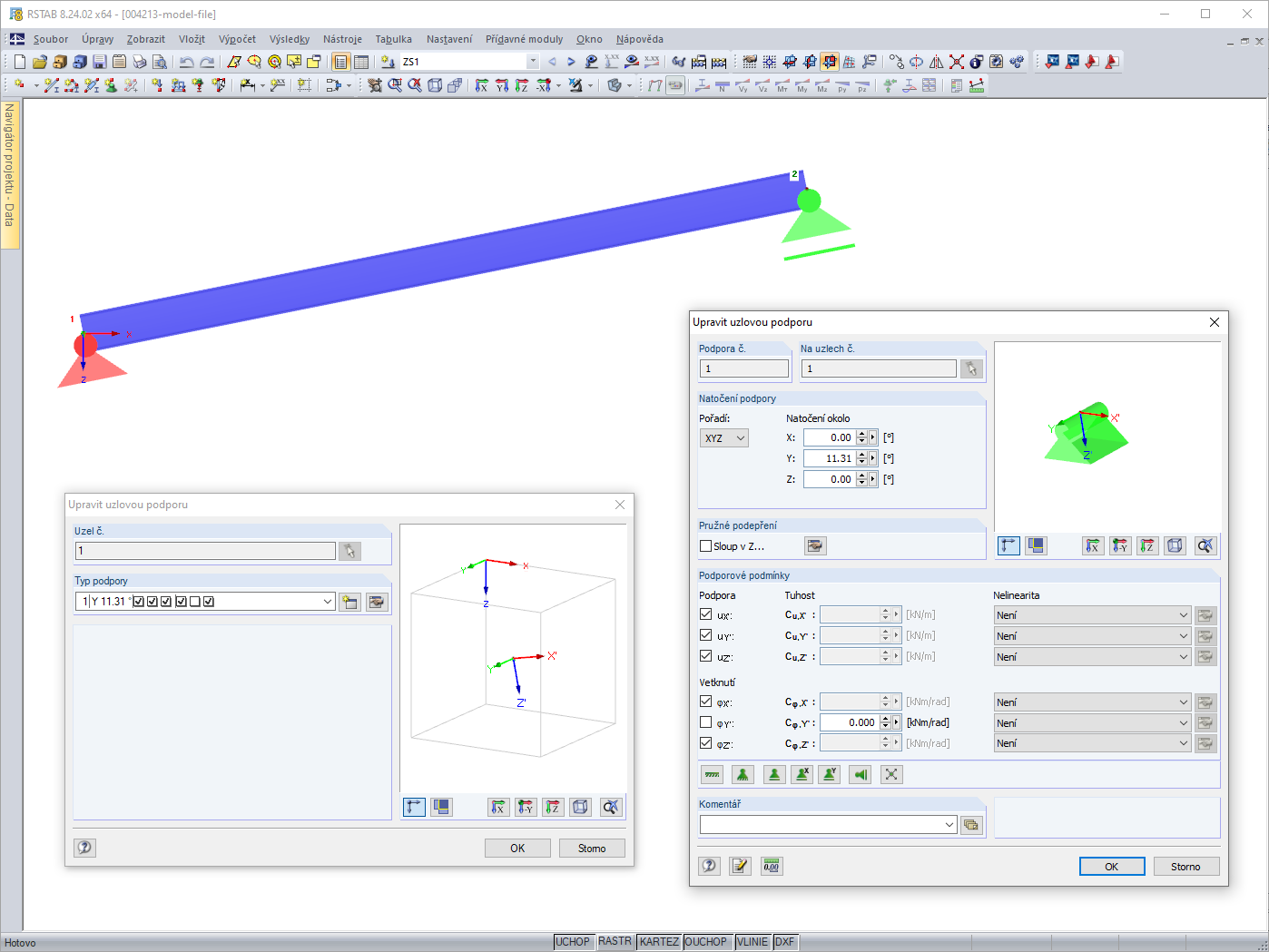Enable the 'Sloup v Z...' checkbox
1269x952 pixels.
pos(705,546)
